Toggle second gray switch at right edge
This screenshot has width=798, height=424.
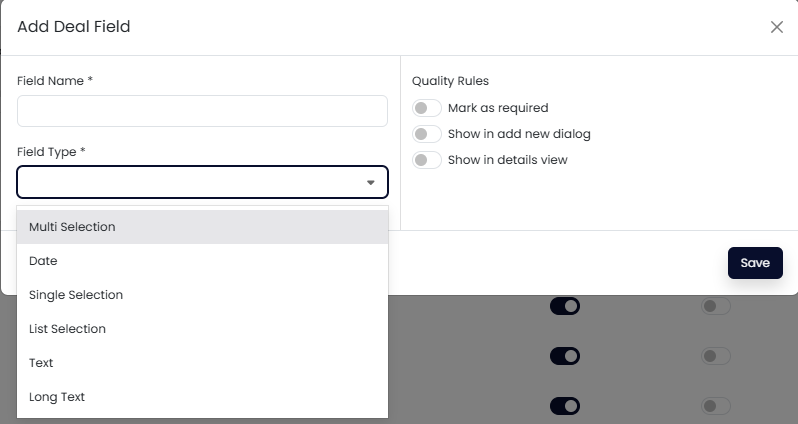tap(716, 356)
